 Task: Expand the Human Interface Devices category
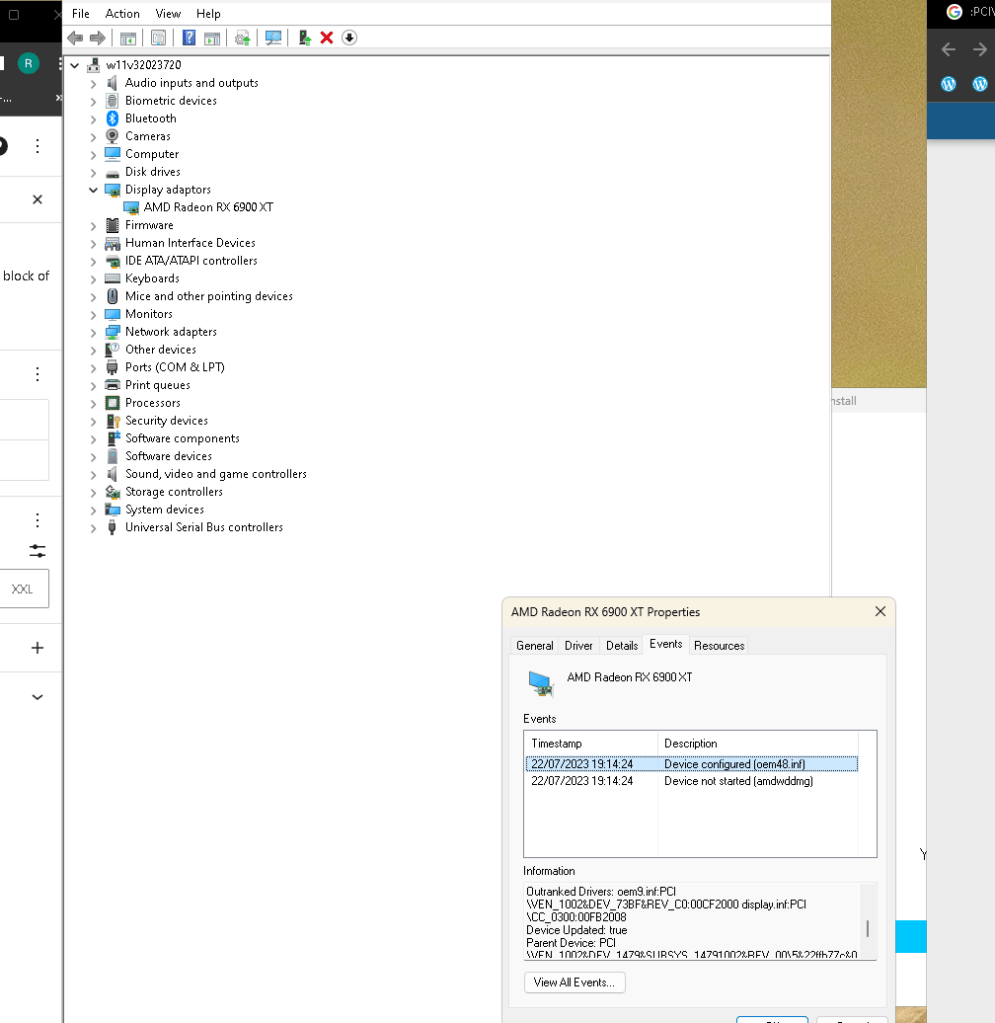pos(93,243)
